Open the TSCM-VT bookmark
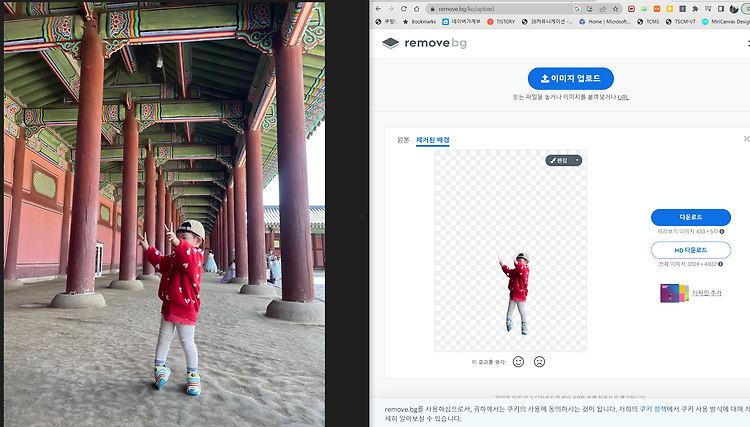The height and width of the screenshot is (427, 750). [681, 22]
